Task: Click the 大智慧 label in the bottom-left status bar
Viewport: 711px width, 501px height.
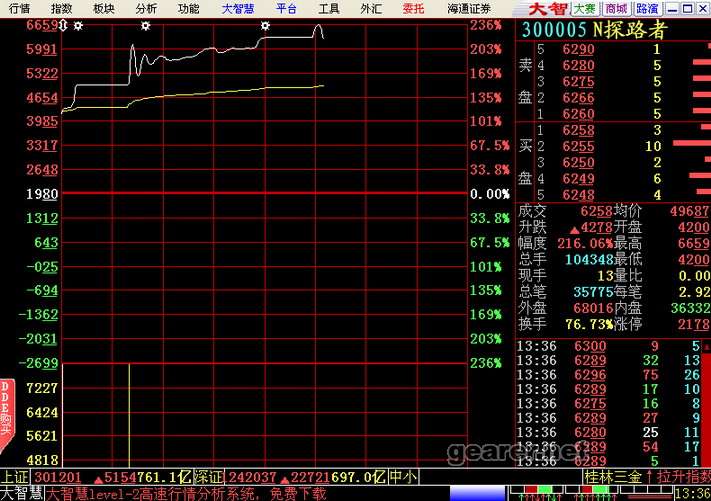Action: coord(22,494)
